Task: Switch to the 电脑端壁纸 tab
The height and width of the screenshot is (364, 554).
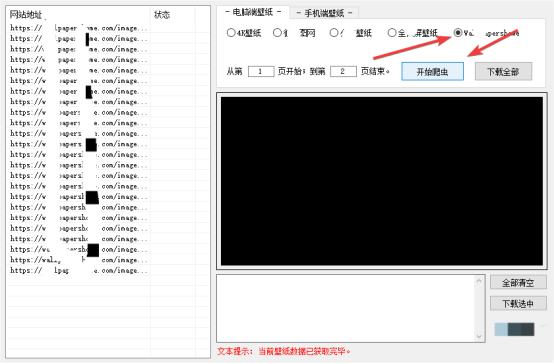Action: click(x=253, y=12)
